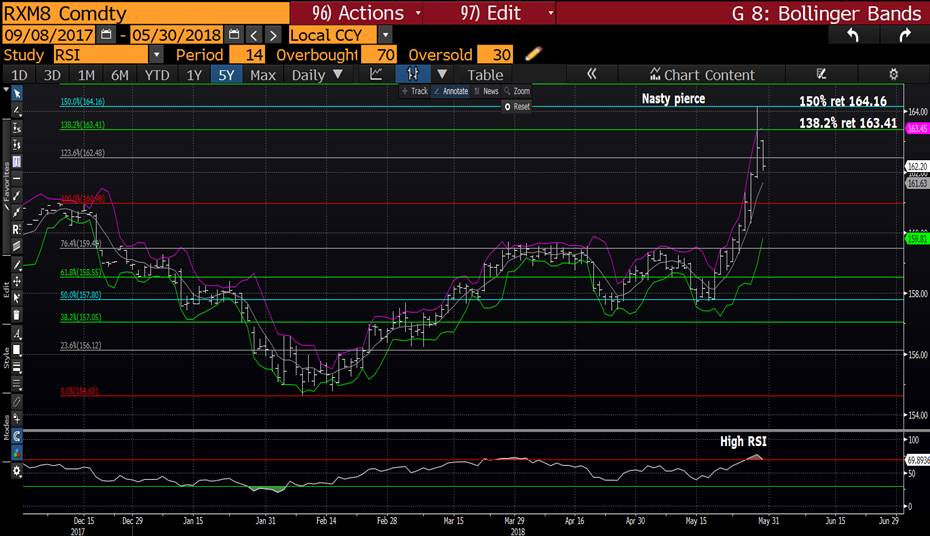Click the horizontal line annotation tool
This screenshot has width=930, height=536.
17,178
